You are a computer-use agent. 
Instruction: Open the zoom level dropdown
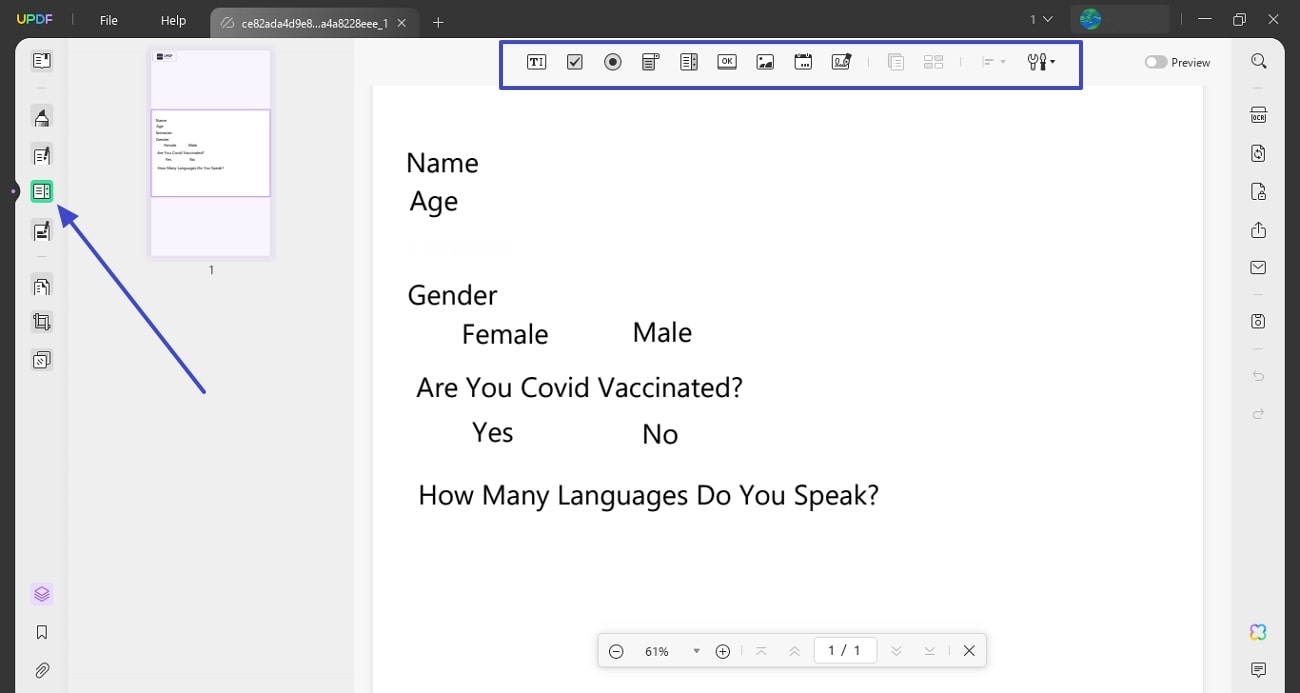(x=696, y=650)
